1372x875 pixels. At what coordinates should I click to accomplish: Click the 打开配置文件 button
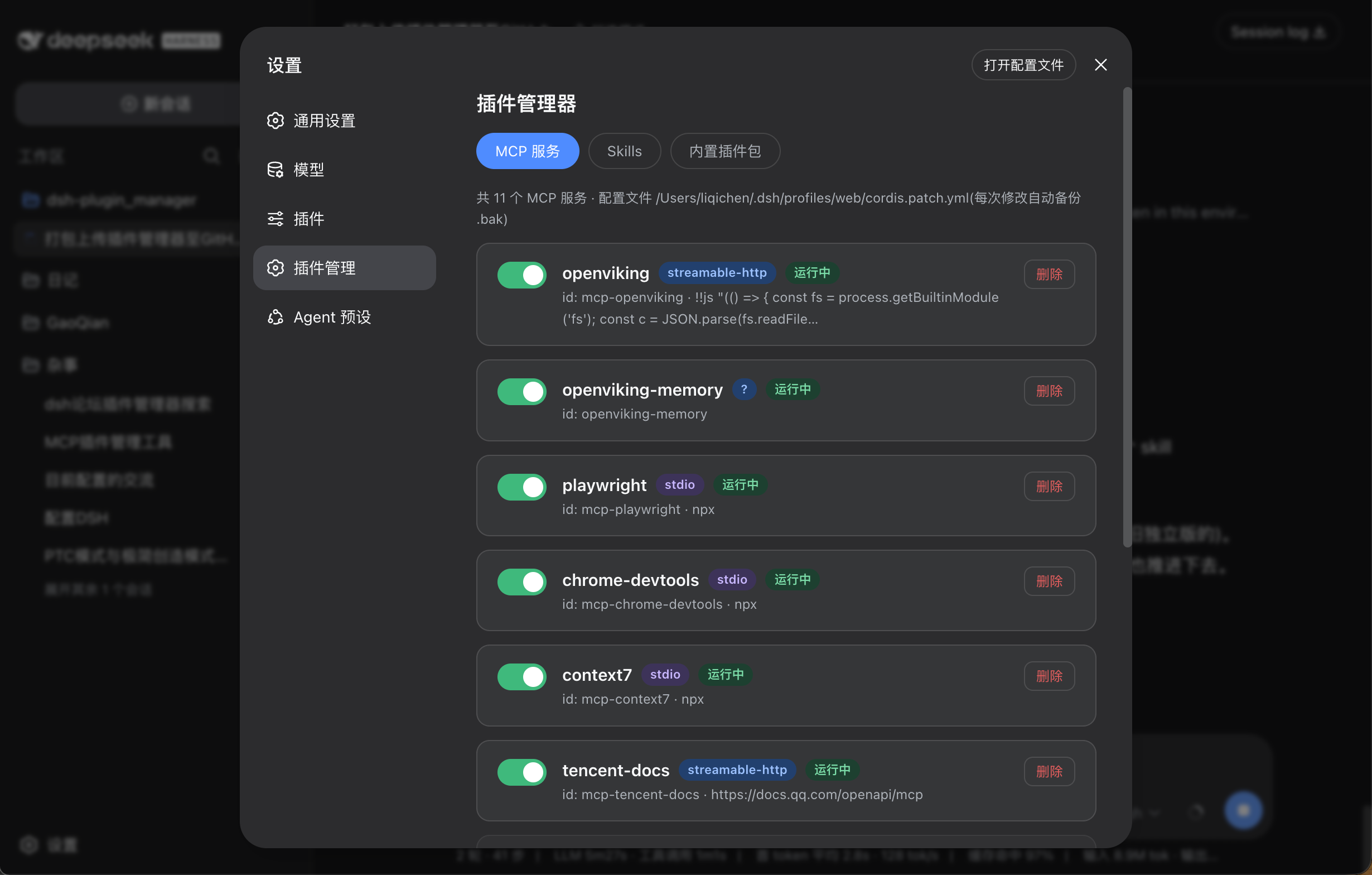[x=1023, y=65]
